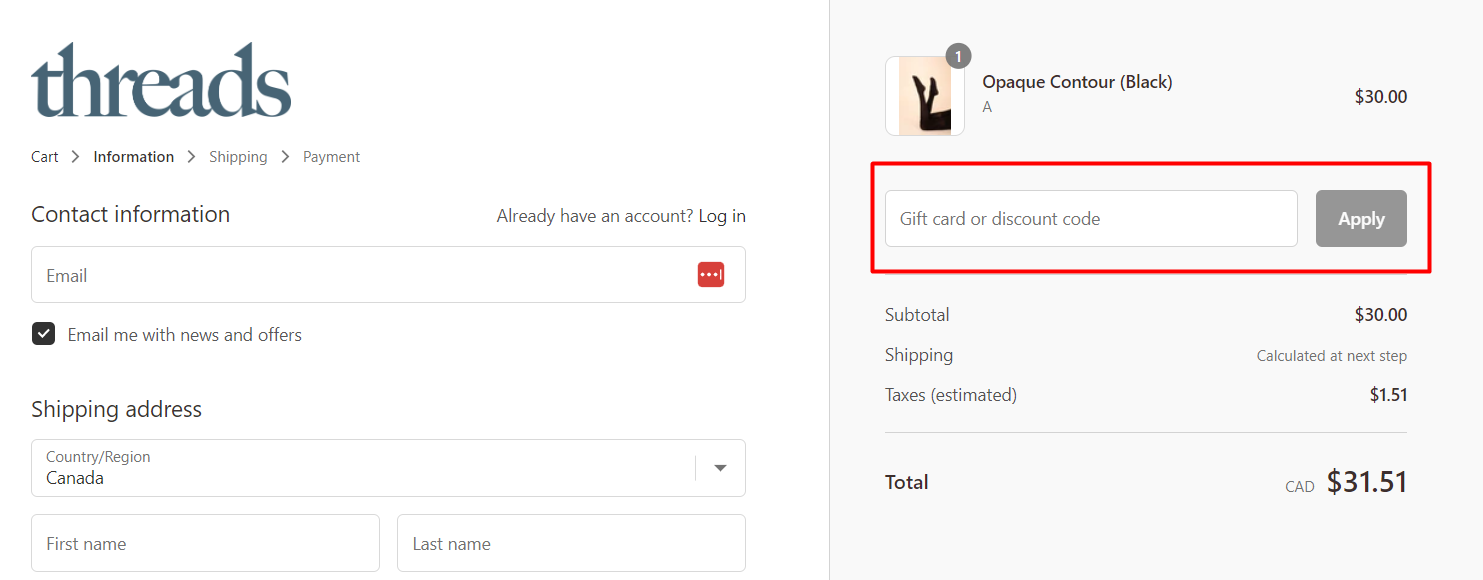Click the Country/Region dropdown arrow
Viewport: 1483px width, 580px height.
click(x=720, y=468)
